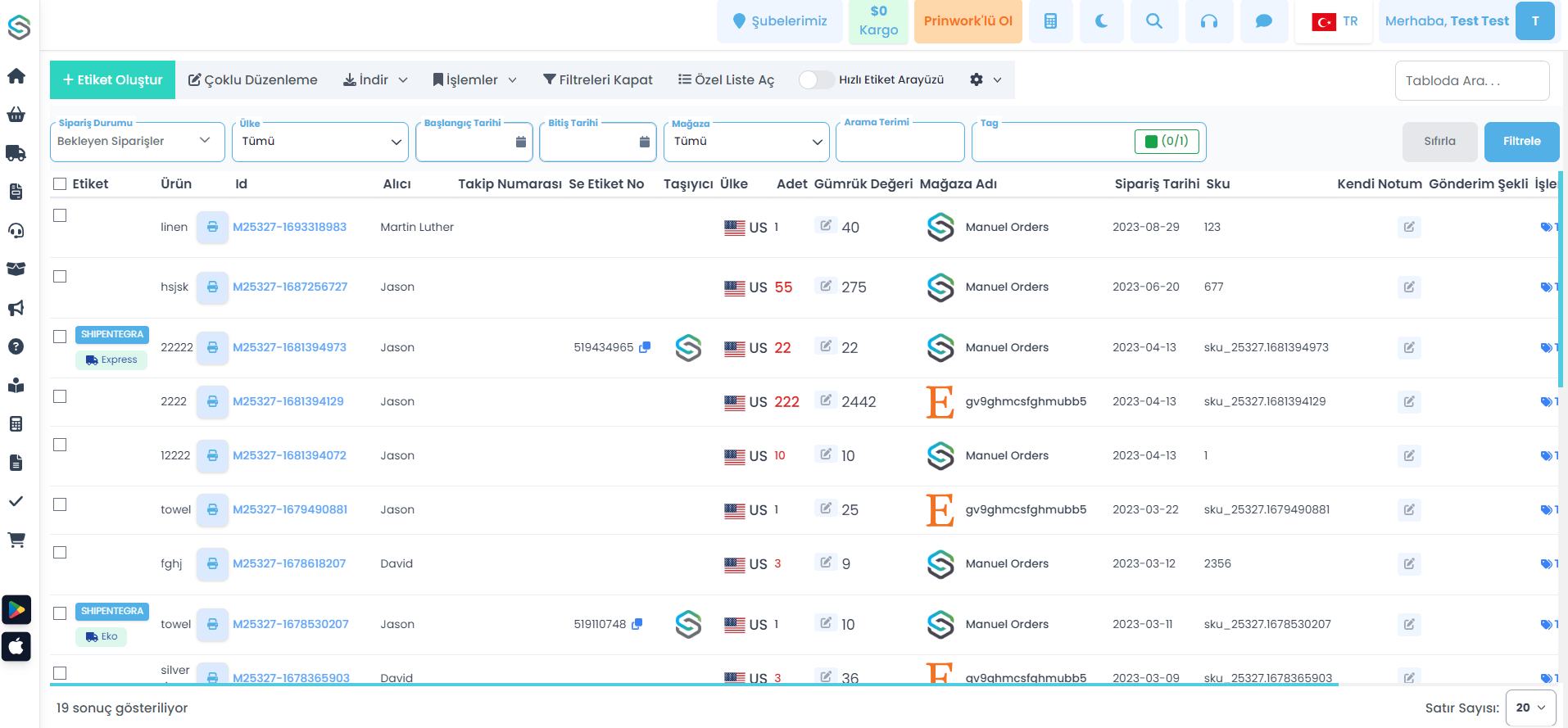Expand the İndir dropdown menu
The image size is (1568, 728).
[x=375, y=79]
